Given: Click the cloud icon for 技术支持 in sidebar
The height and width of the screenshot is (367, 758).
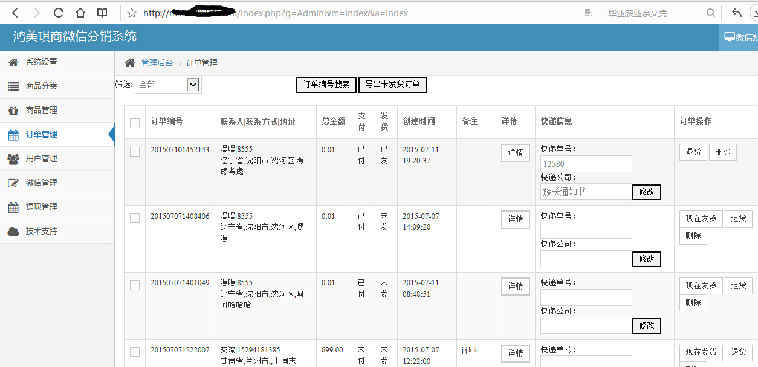Looking at the screenshot, I should 14,232.
